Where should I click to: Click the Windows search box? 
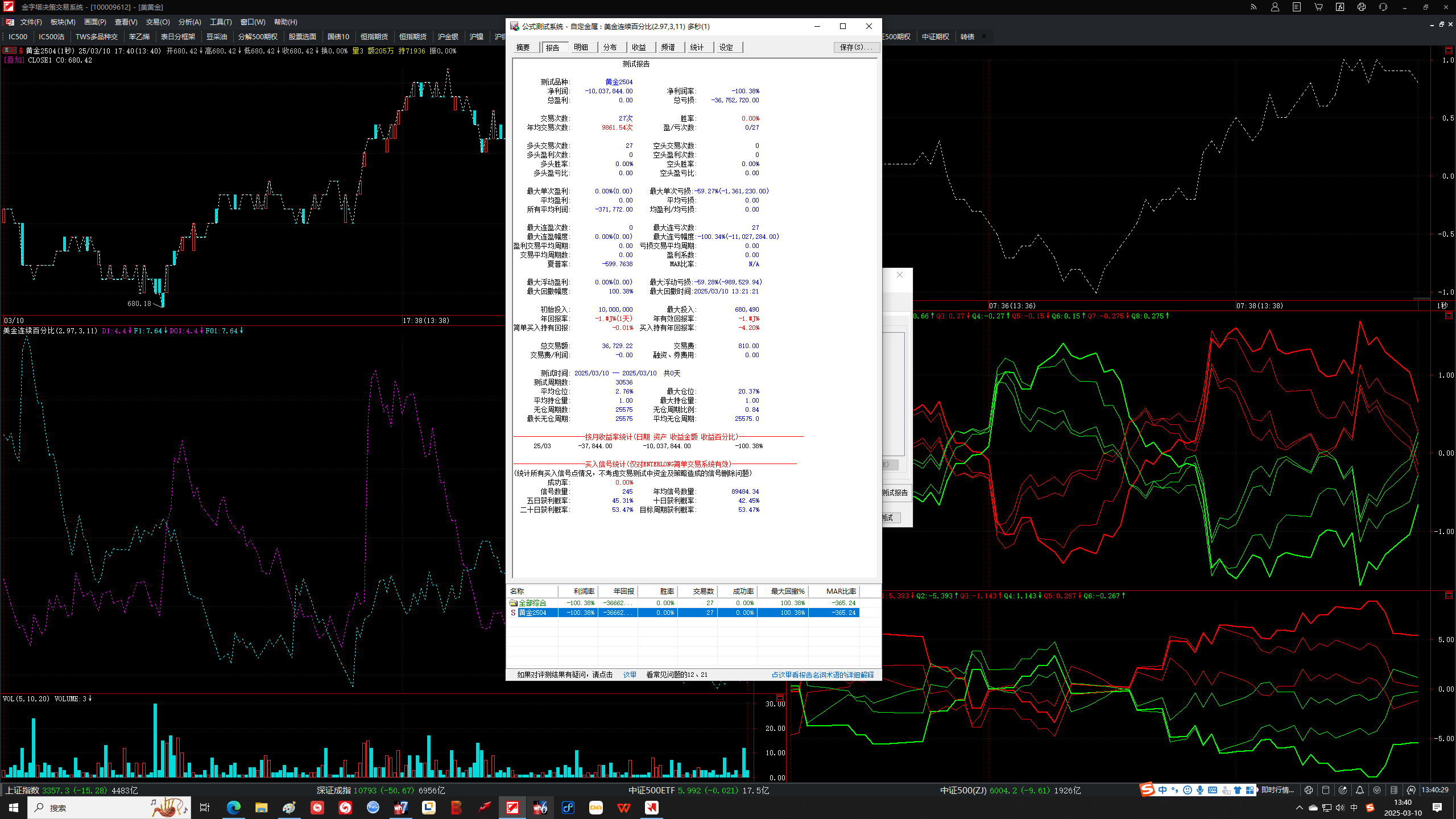pos(109,808)
